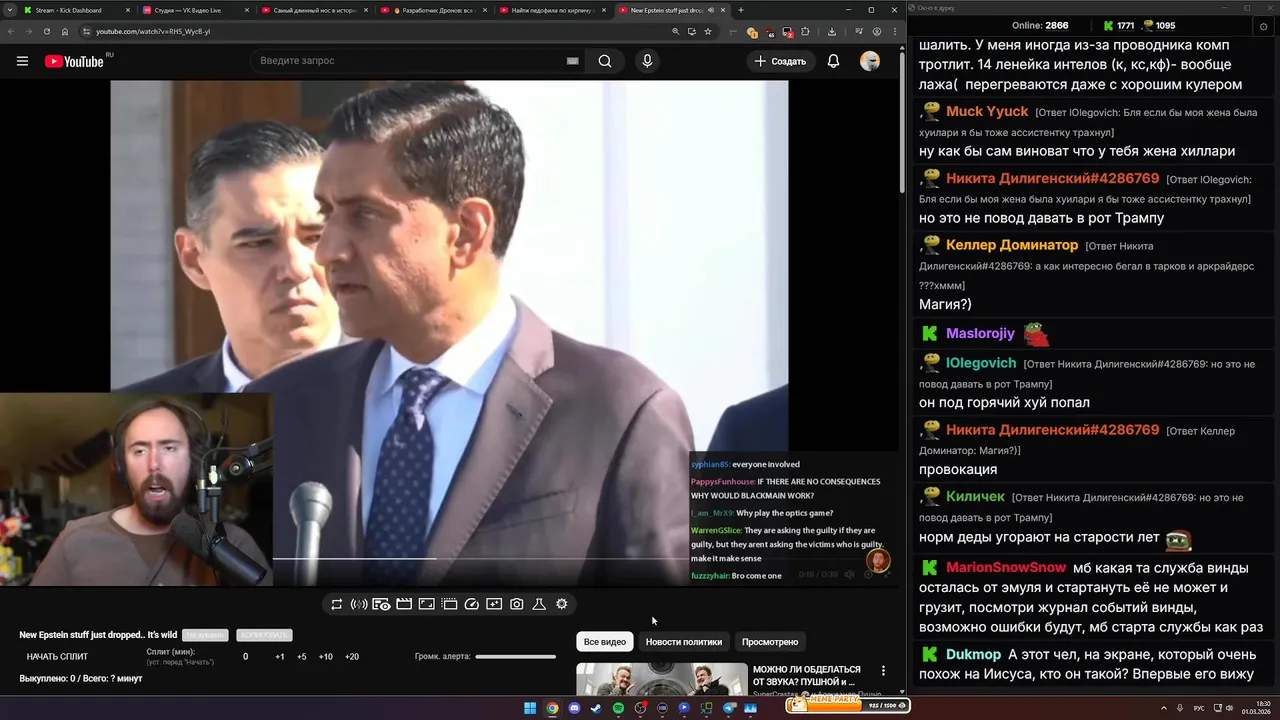
Task: Click the Online: 2866 counter in chat window
Action: point(1040,25)
